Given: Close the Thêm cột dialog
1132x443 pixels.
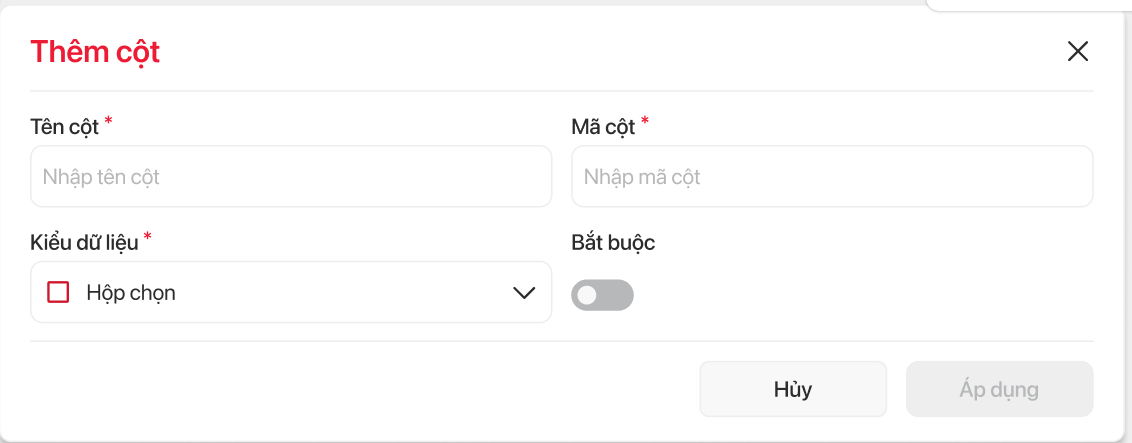Looking at the screenshot, I should coord(1077,52).
